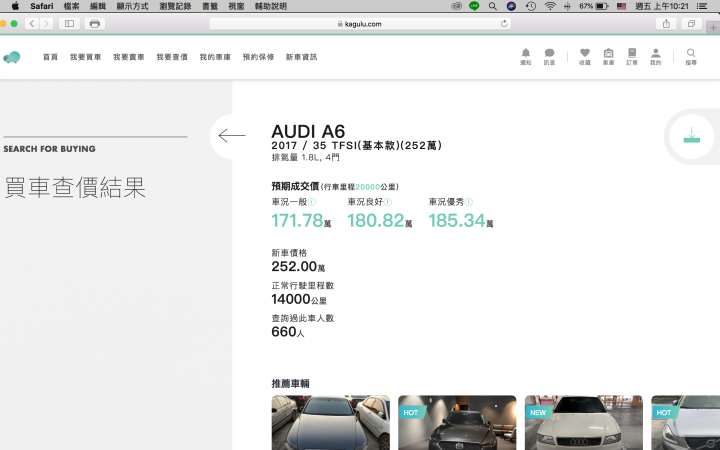This screenshot has height=450, width=720.
Task: Show info for 車況一般 condition
Action: (312, 202)
